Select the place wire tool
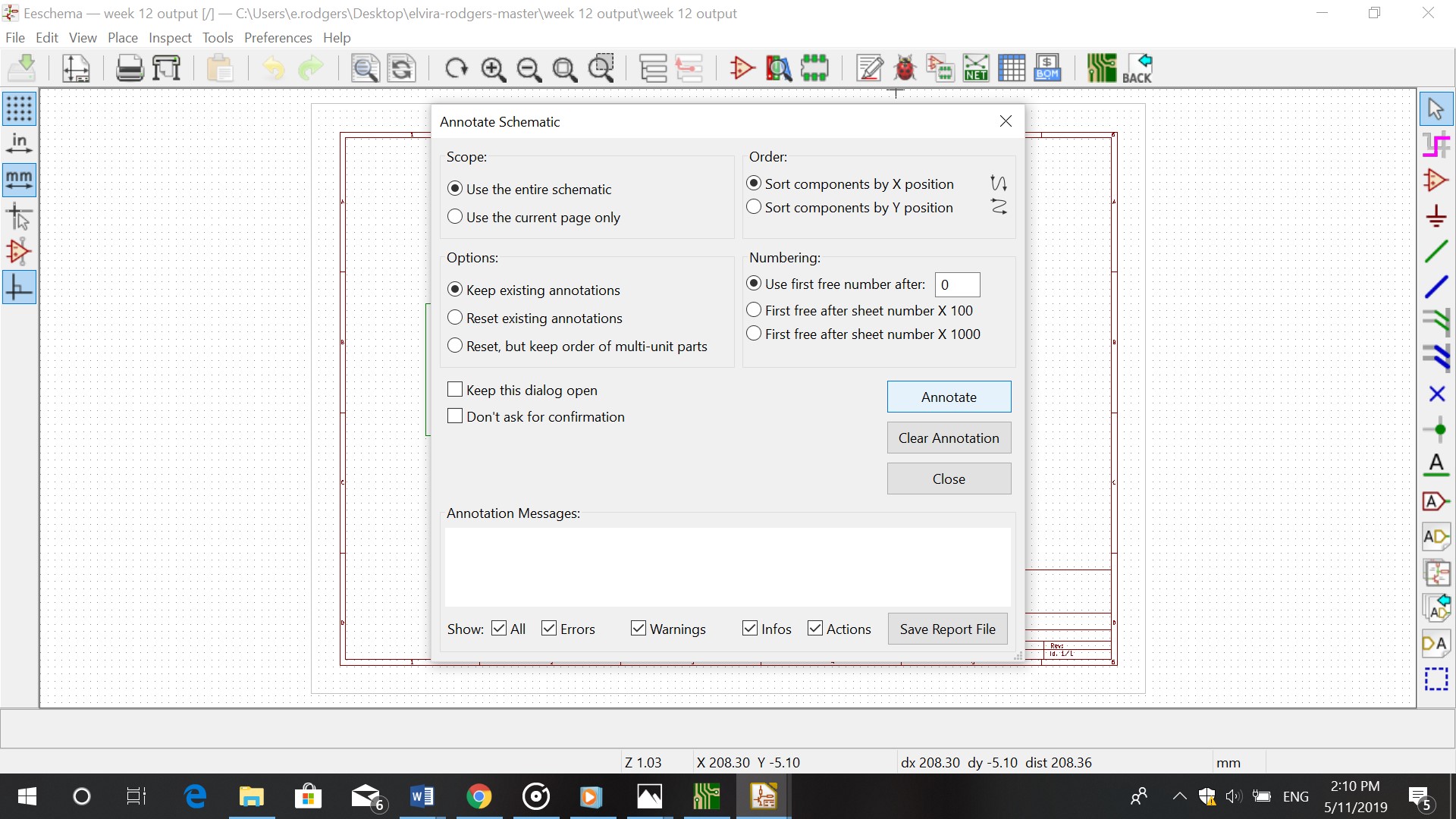The image size is (1456, 819). pyautogui.click(x=1436, y=251)
